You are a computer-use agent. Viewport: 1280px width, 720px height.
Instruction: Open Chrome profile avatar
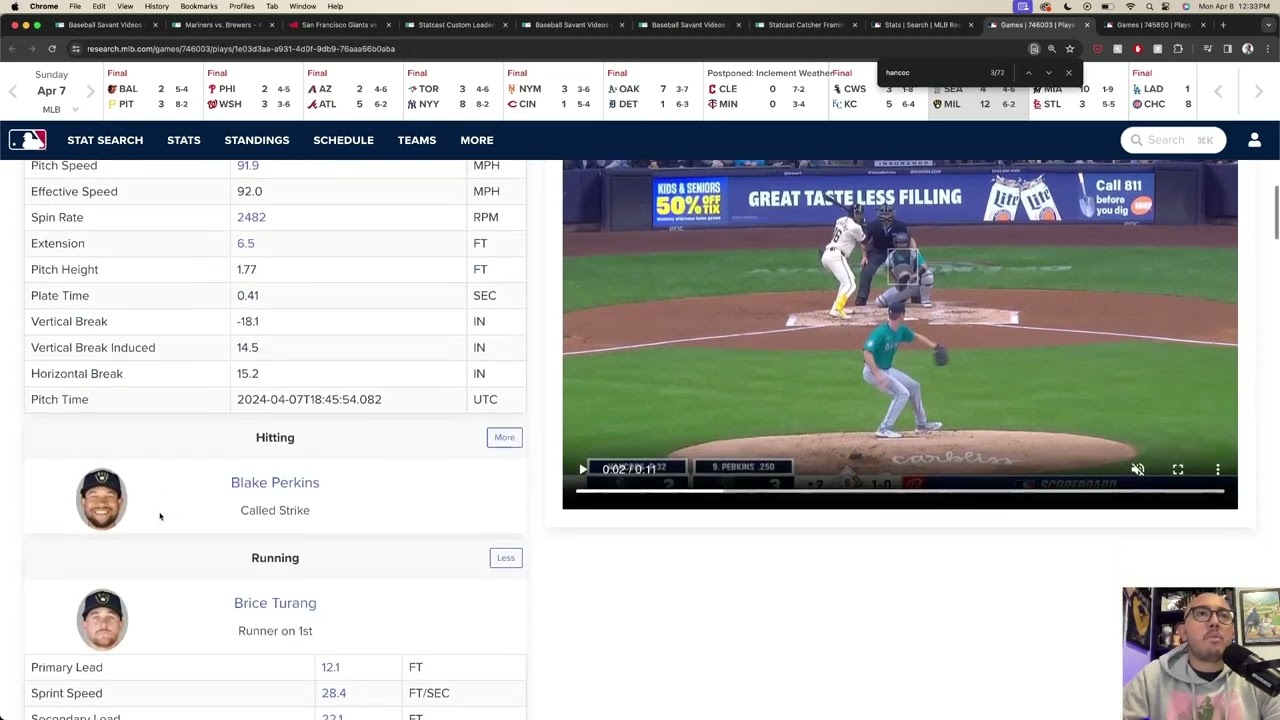click(1248, 48)
